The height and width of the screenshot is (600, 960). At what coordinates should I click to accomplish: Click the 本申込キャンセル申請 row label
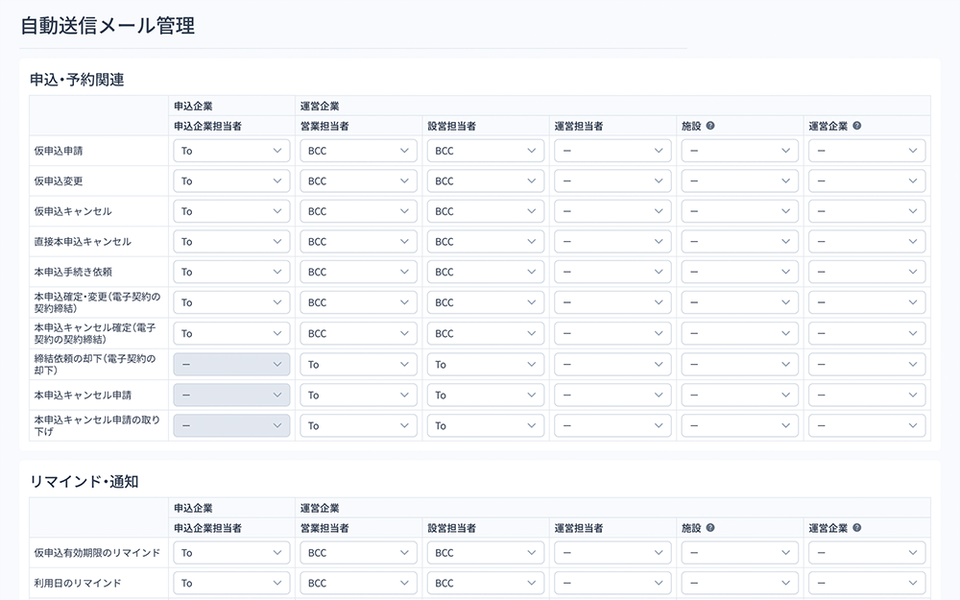point(83,395)
